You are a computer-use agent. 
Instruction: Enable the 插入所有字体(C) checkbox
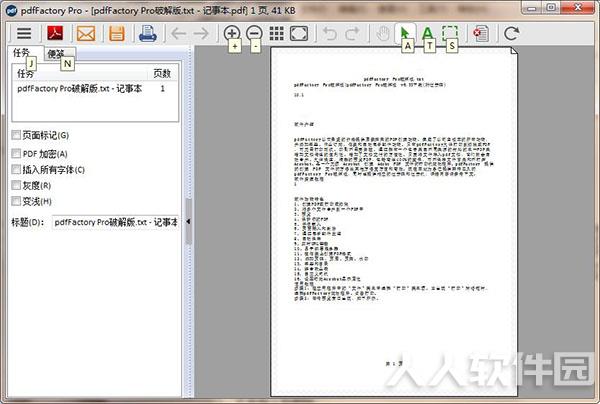tap(16, 169)
